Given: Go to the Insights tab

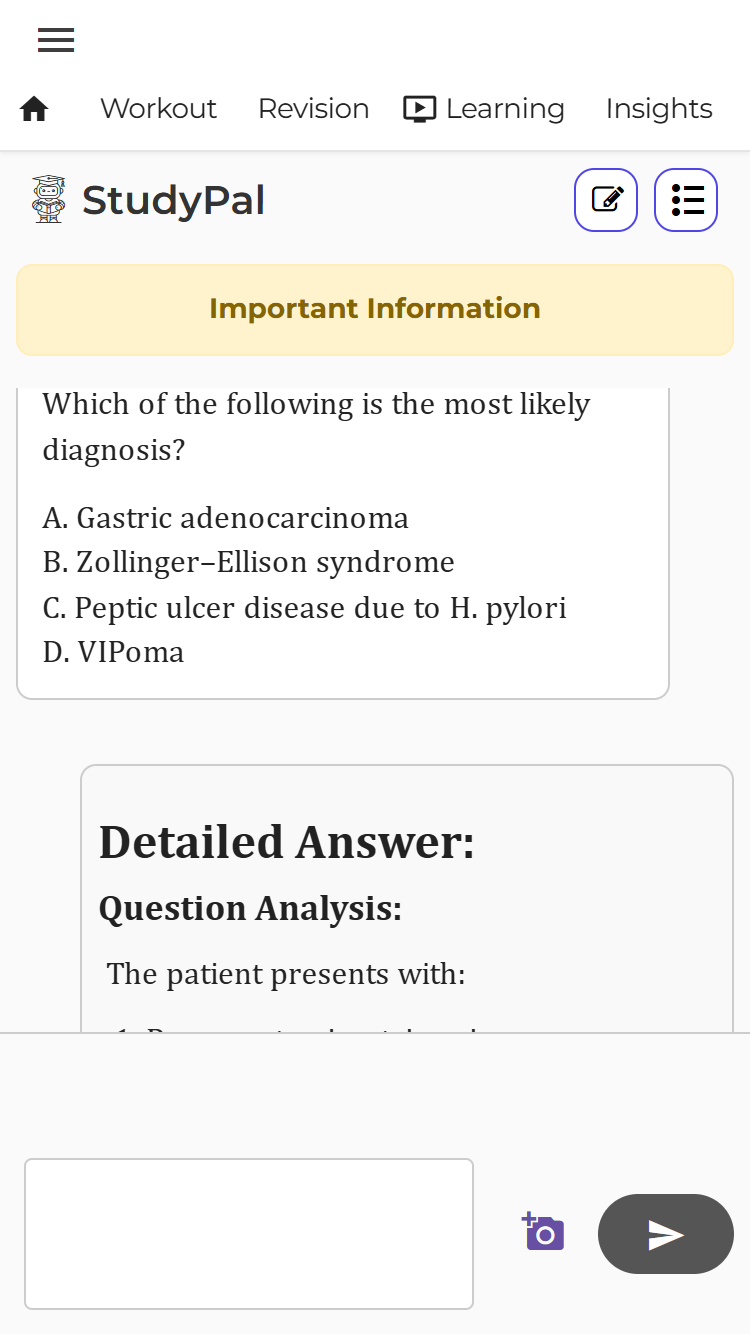Looking at the screenshot, I should [659, 109].
